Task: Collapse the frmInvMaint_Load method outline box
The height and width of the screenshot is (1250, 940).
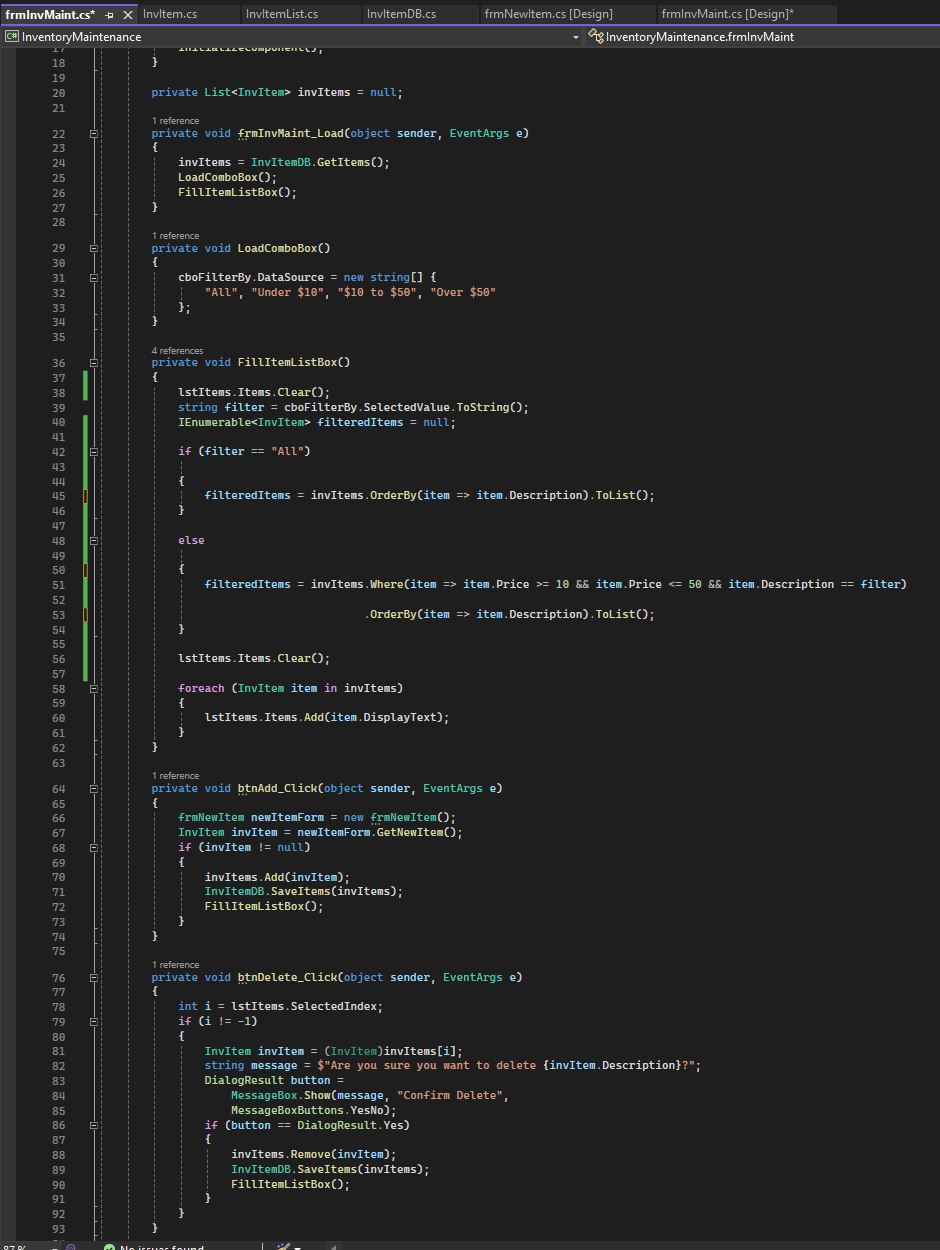Action: point(93,132)
